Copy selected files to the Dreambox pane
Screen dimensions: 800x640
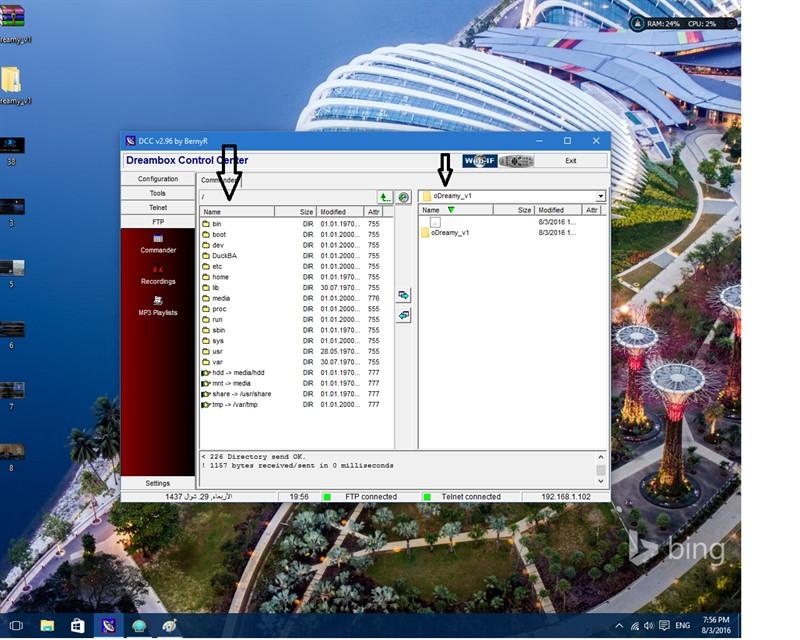coord(404,315)
